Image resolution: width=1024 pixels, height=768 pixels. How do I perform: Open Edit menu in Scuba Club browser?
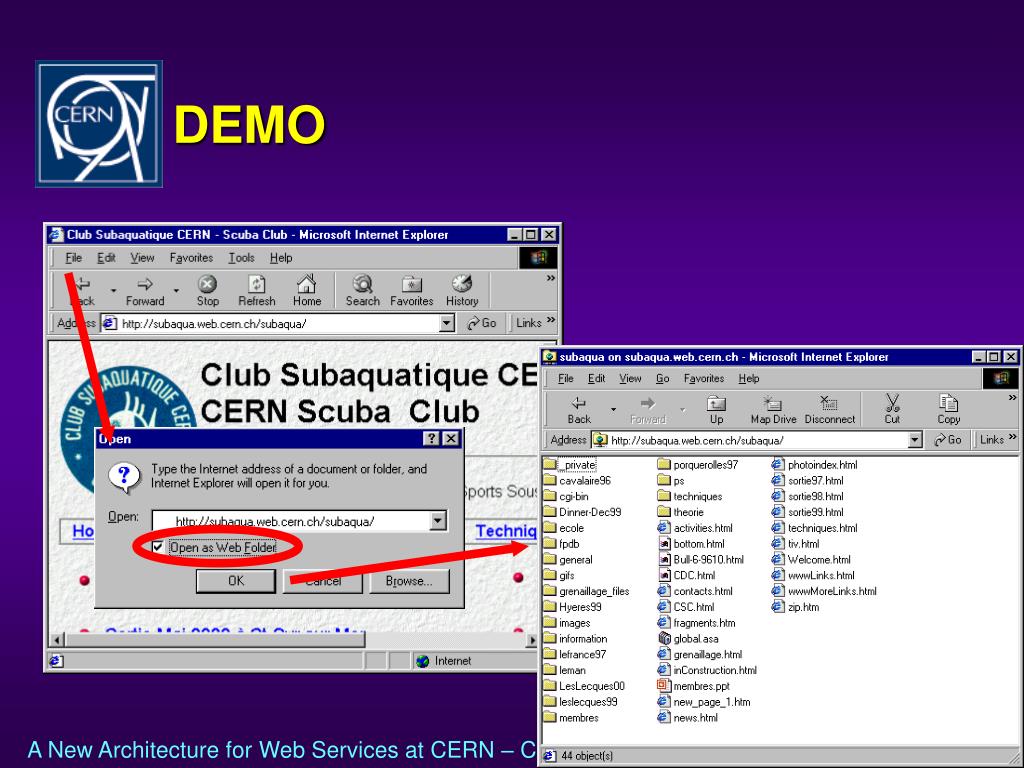coord(106,258)
